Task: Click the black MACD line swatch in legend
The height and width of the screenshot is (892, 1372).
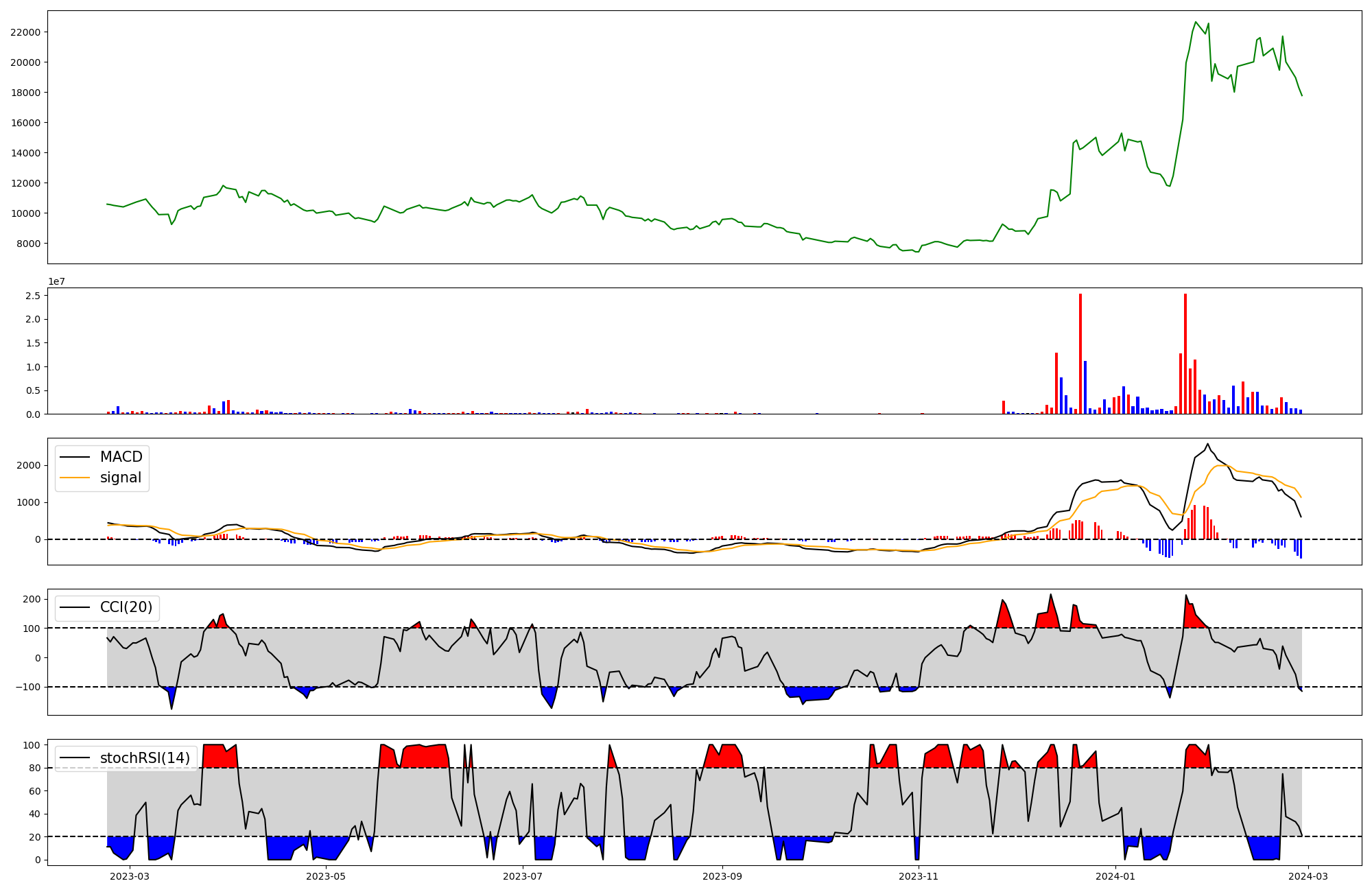Action: point(75,457)
